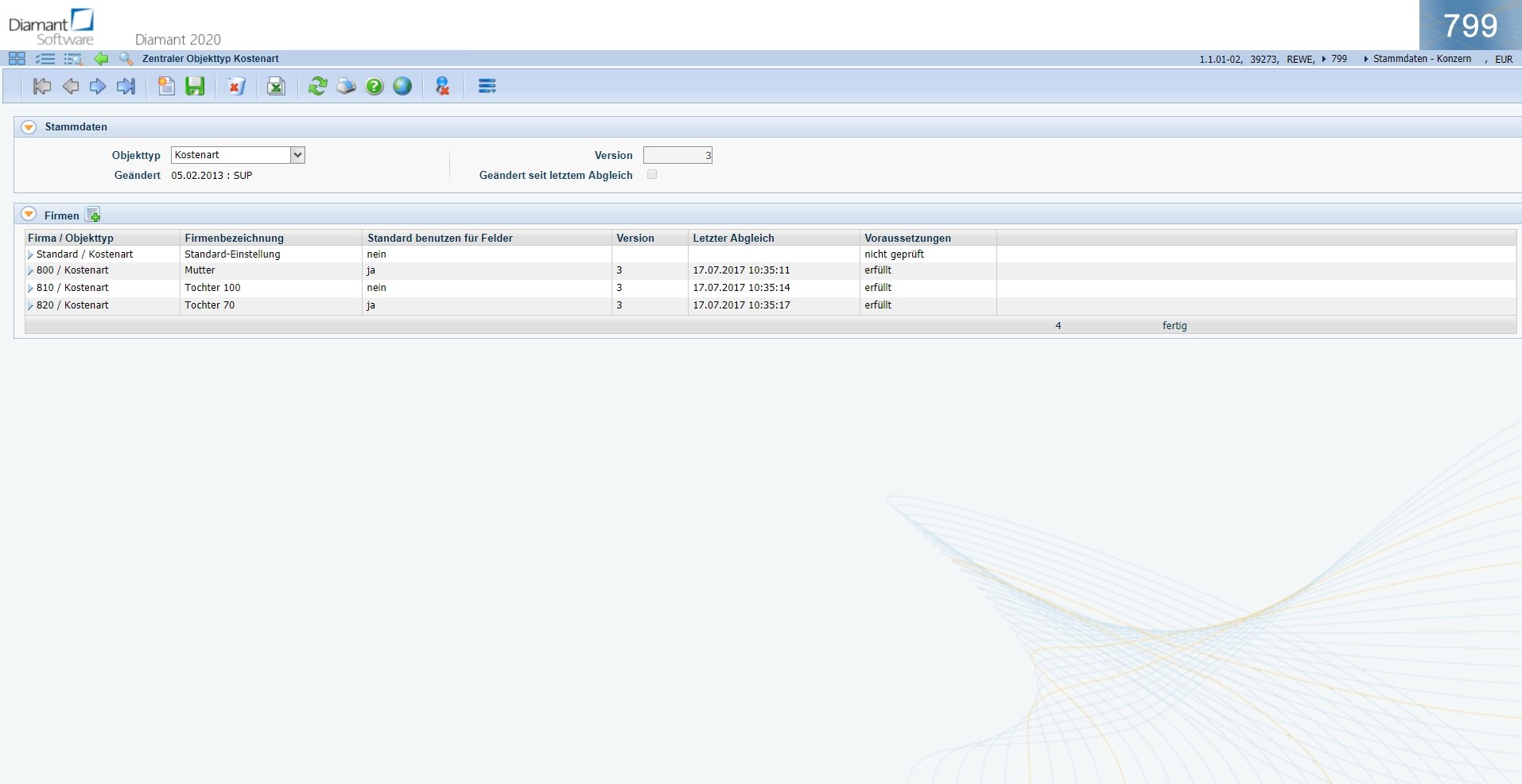The image size is (1522, 784).
Task: Click the Version input field
Action: pyautogui.click(x=678, y=155)
